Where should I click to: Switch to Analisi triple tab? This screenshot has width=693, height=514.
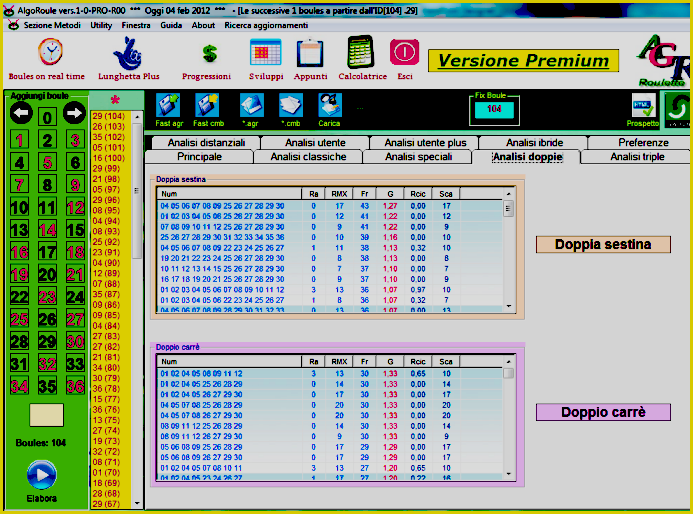coord(637,157)
